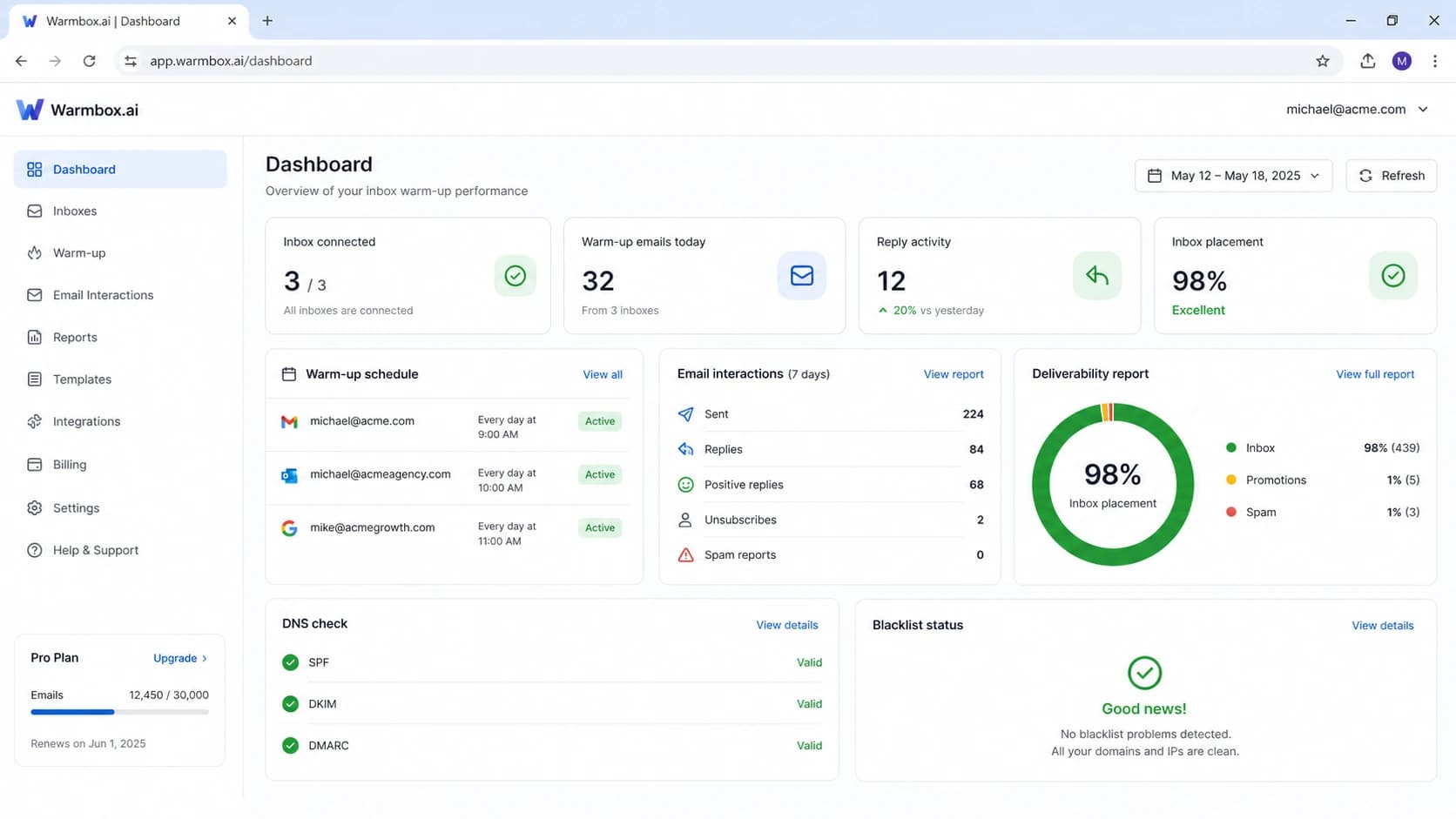Click the DMARC row label
This screenshot has height=819, width=1456.
[328, 746]
